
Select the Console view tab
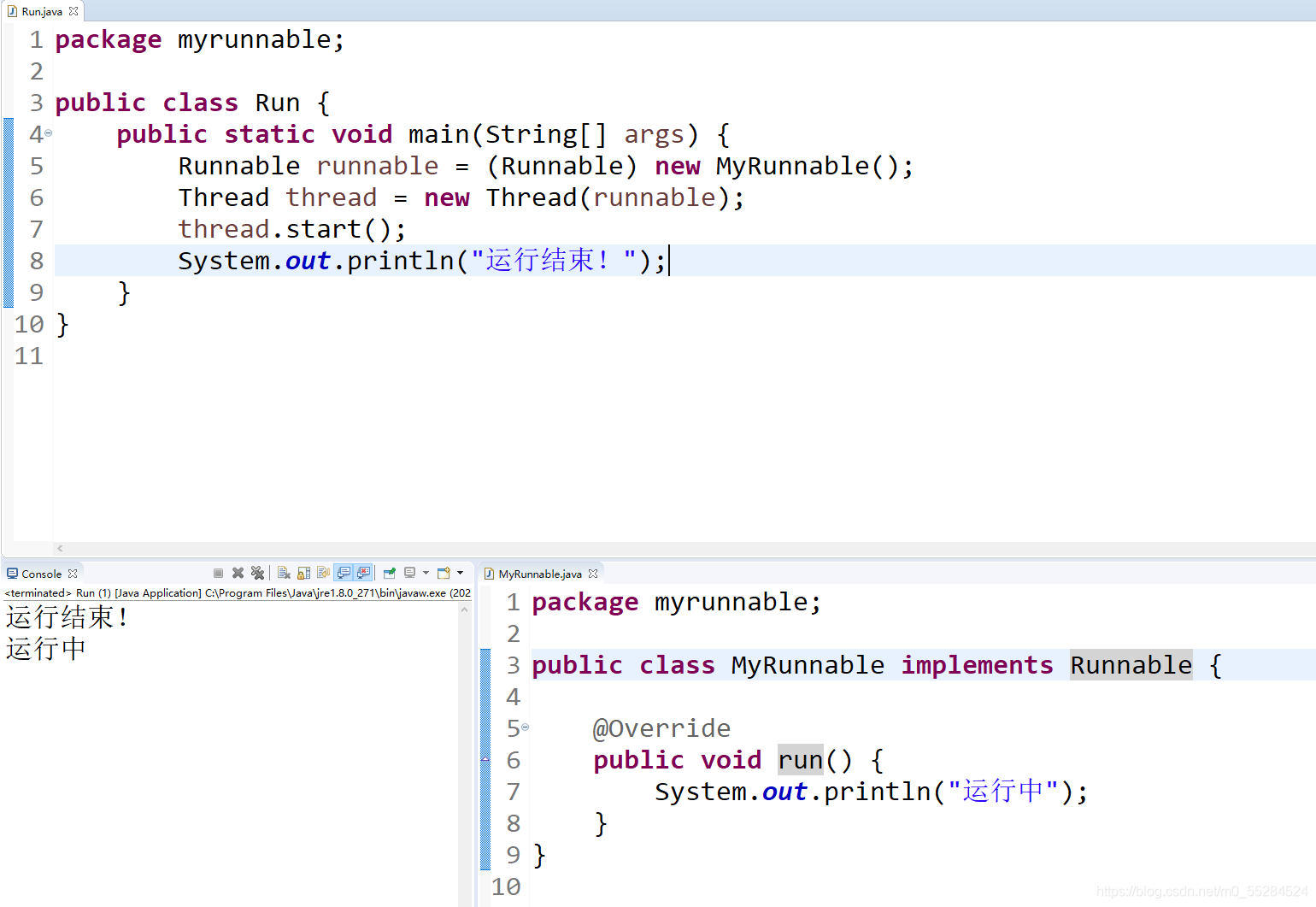pyautogui.click(x=41, y=574)
